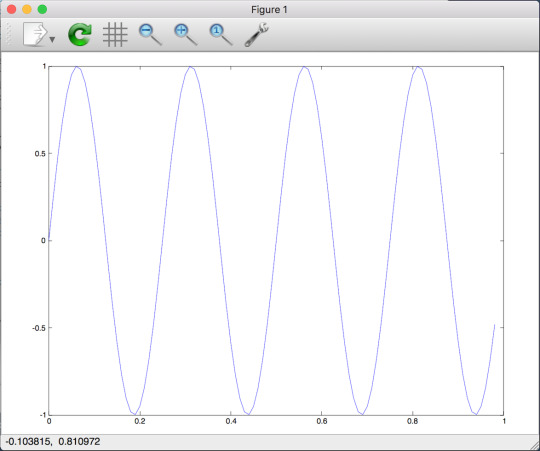The width and height of the screenshot is (540, 451).
Task: Click the 'Figure 1' window title
Action: click(x=269, y=10)
